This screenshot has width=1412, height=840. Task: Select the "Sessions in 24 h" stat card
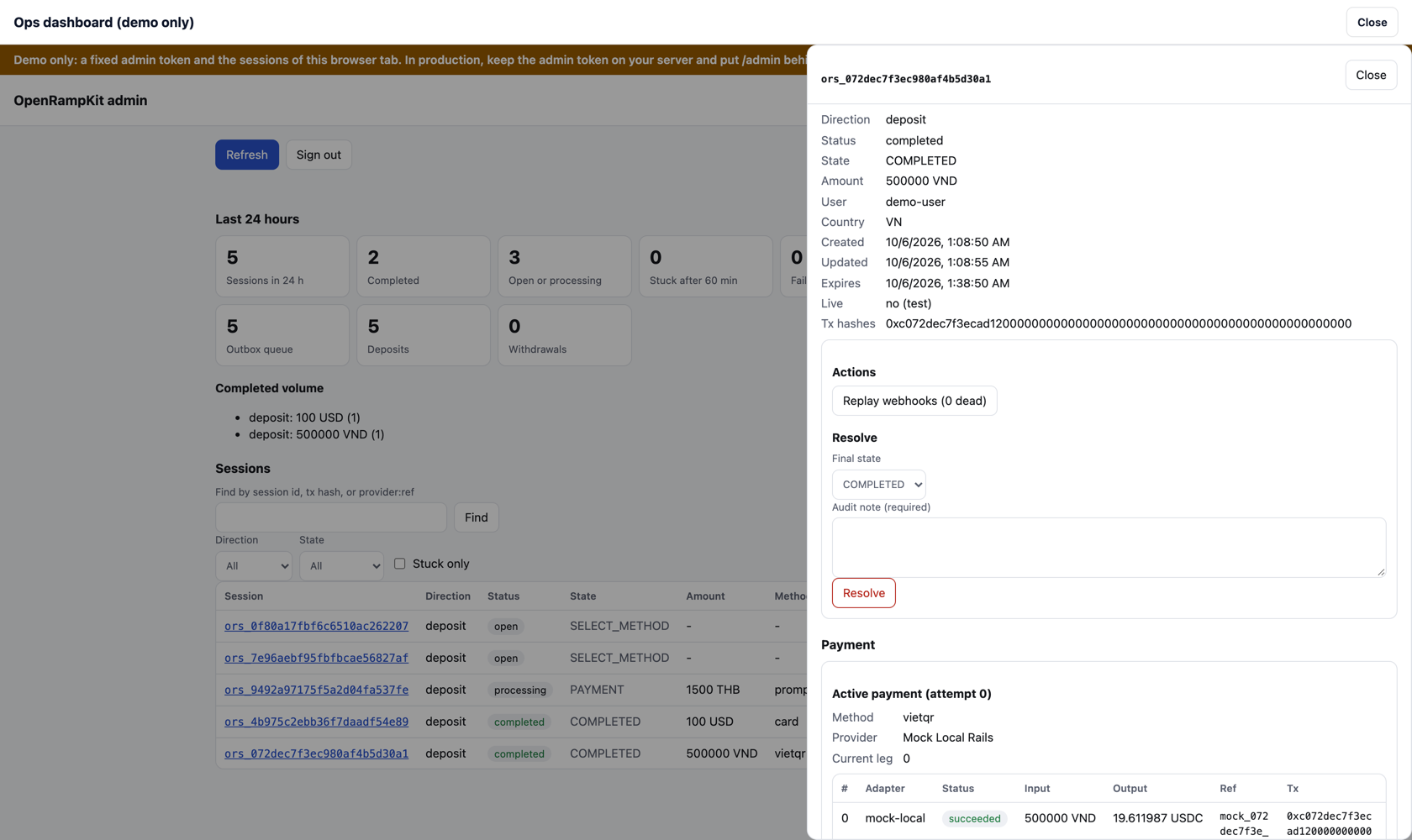(x=282, y=266)
